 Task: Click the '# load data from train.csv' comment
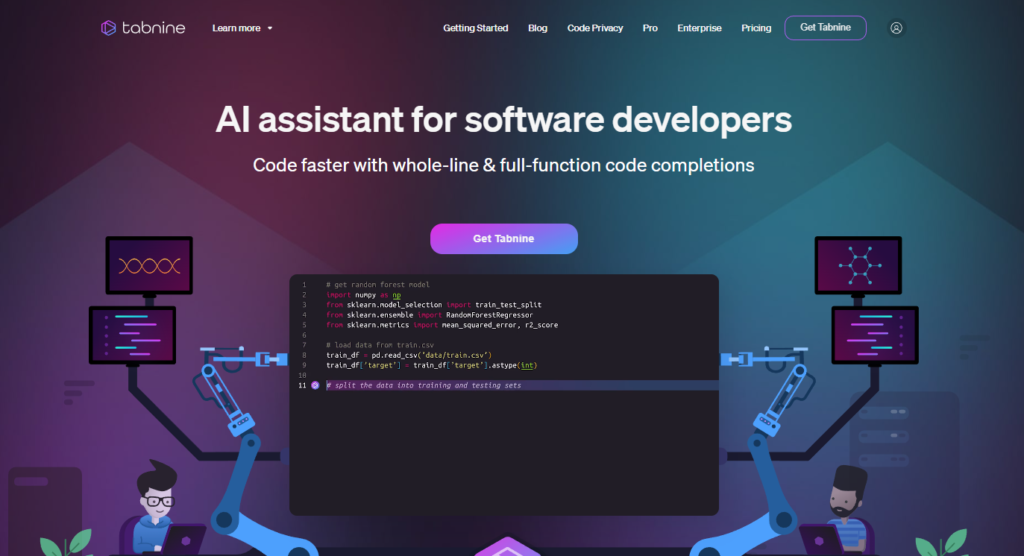[x=380, y=345]
